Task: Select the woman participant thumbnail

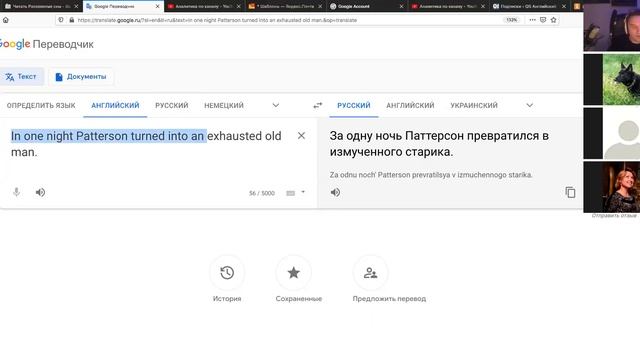Action: (x=611, y=187)
